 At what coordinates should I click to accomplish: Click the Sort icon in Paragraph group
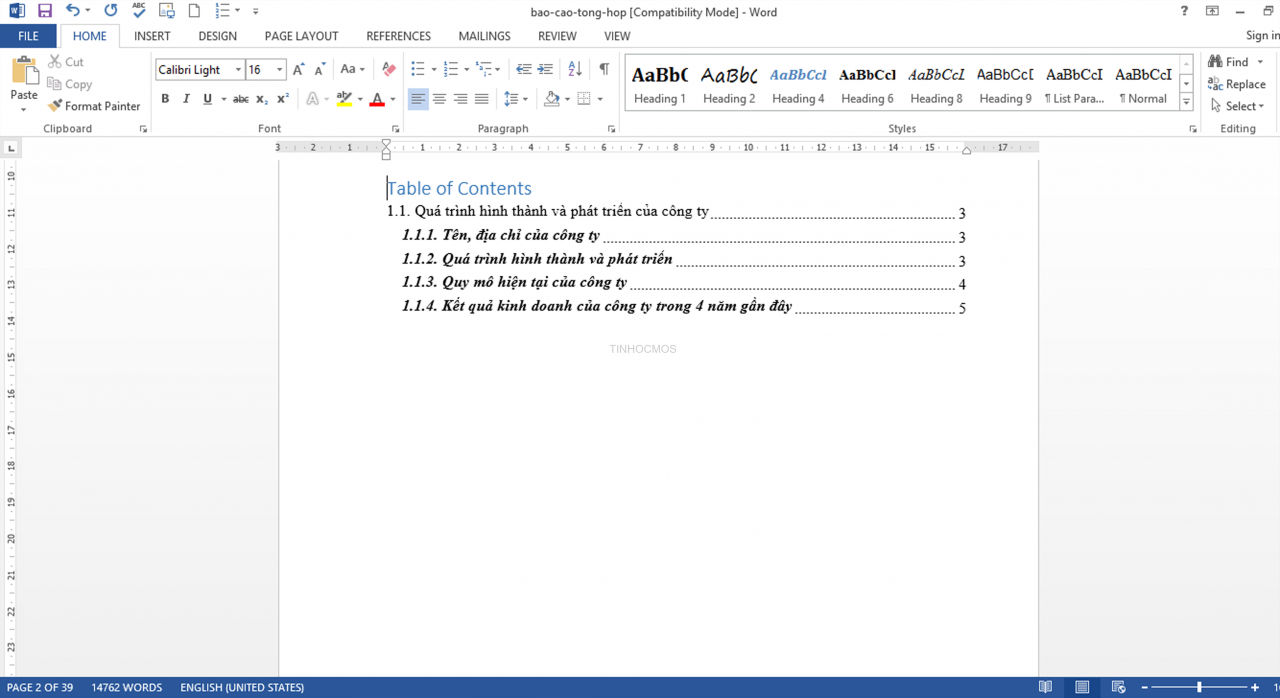click(575, 69)
